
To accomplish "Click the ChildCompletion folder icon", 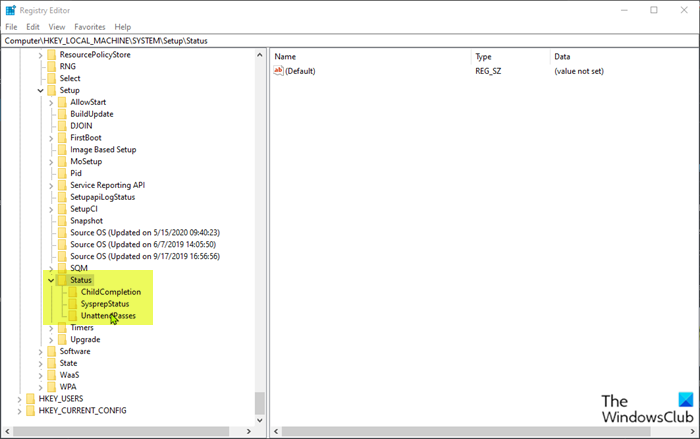I will tap(73, 292).
